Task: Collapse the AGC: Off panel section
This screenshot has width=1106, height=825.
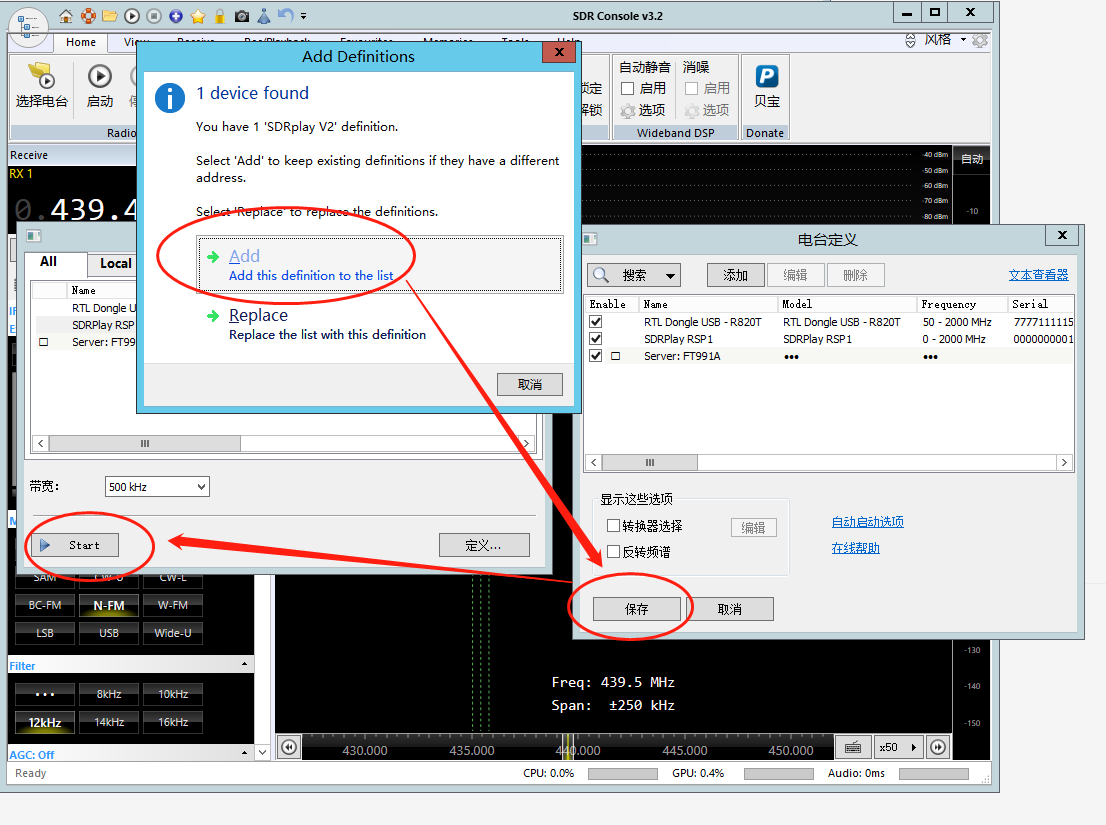Action: pyautogui.click(x=244, y=753)
